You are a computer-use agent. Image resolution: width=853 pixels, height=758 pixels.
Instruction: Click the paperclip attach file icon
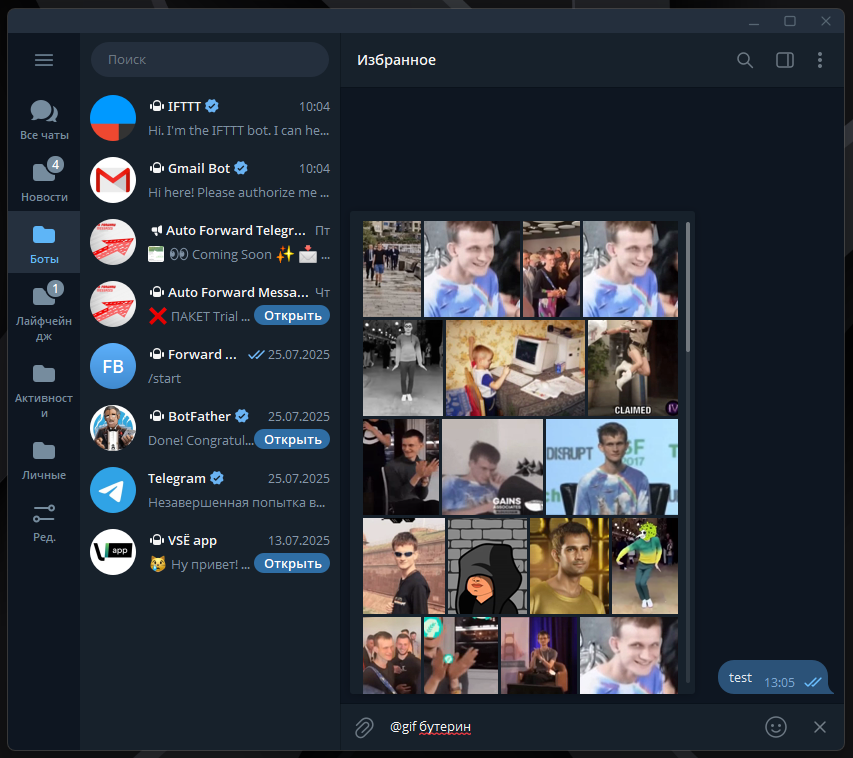(x=365, y=727)
